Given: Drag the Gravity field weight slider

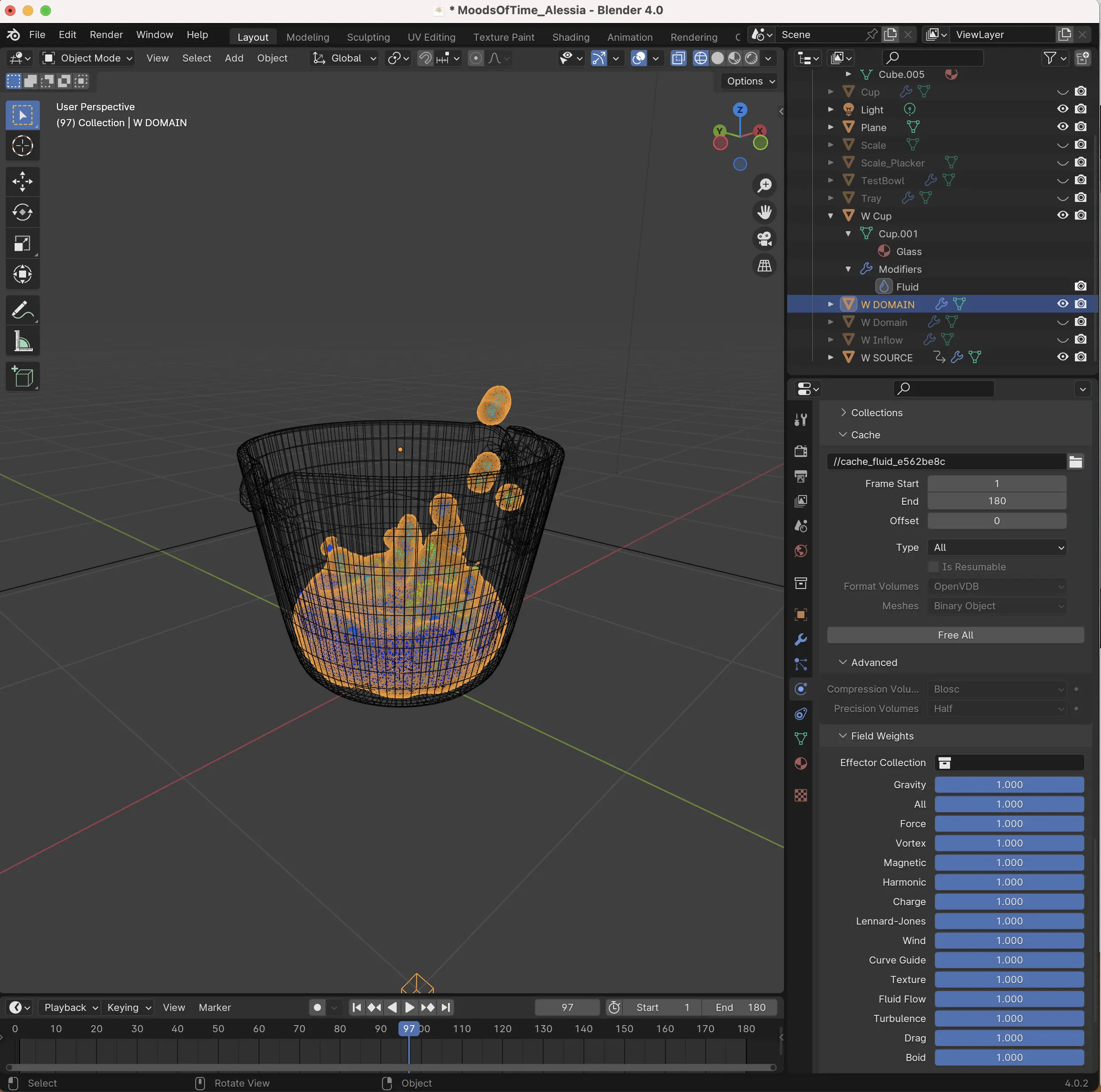Looking at the screenshot, I should (1008, 784).
